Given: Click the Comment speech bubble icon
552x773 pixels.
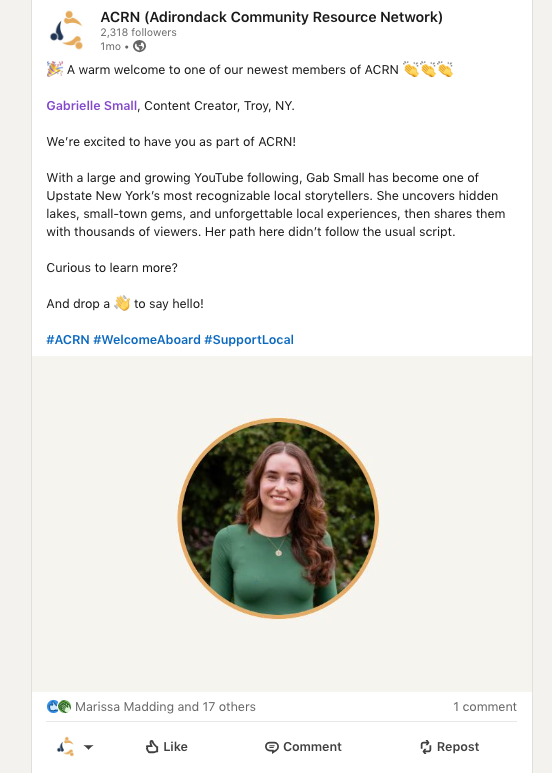Looking at the screenshot, I should click(x=272, y=747).
